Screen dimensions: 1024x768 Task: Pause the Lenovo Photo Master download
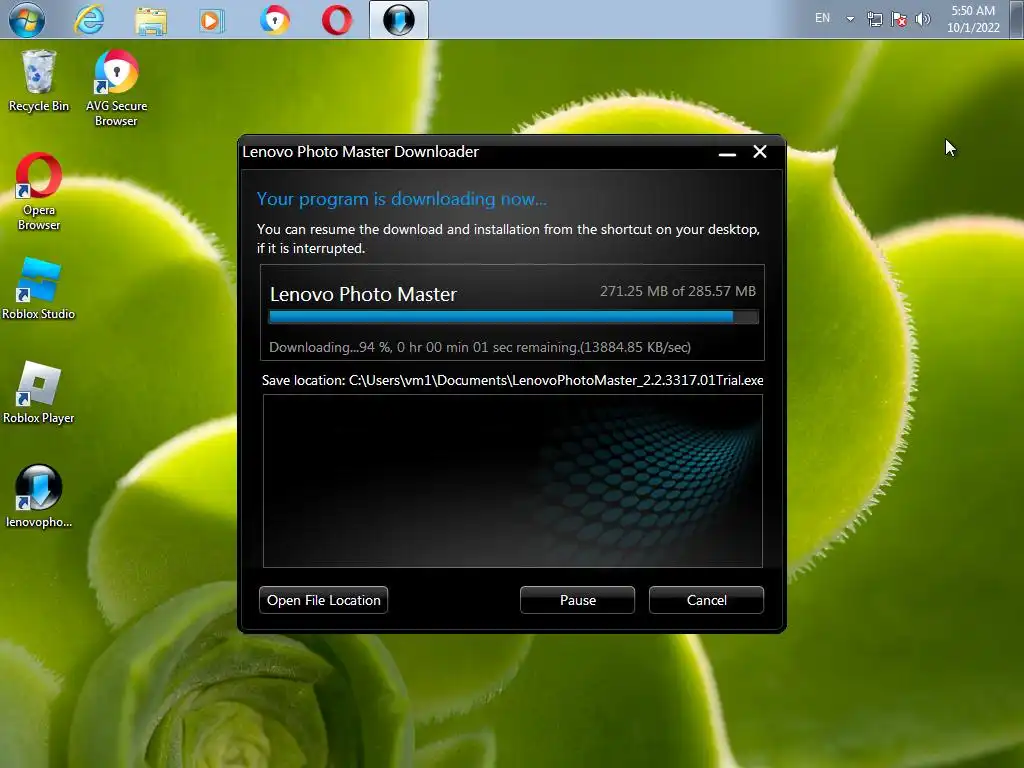[x=577, y=600]
